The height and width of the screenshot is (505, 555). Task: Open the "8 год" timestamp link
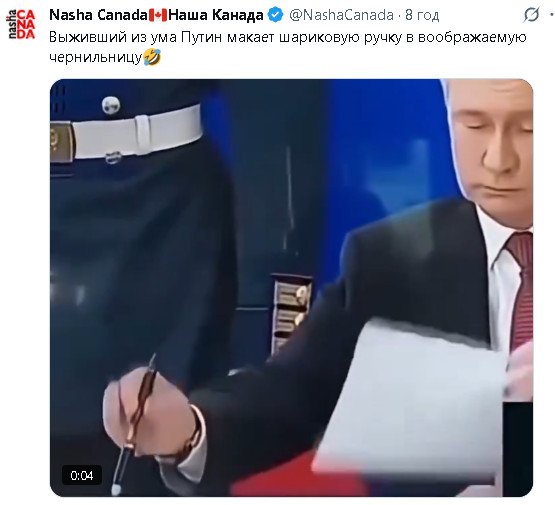(422, 15)
